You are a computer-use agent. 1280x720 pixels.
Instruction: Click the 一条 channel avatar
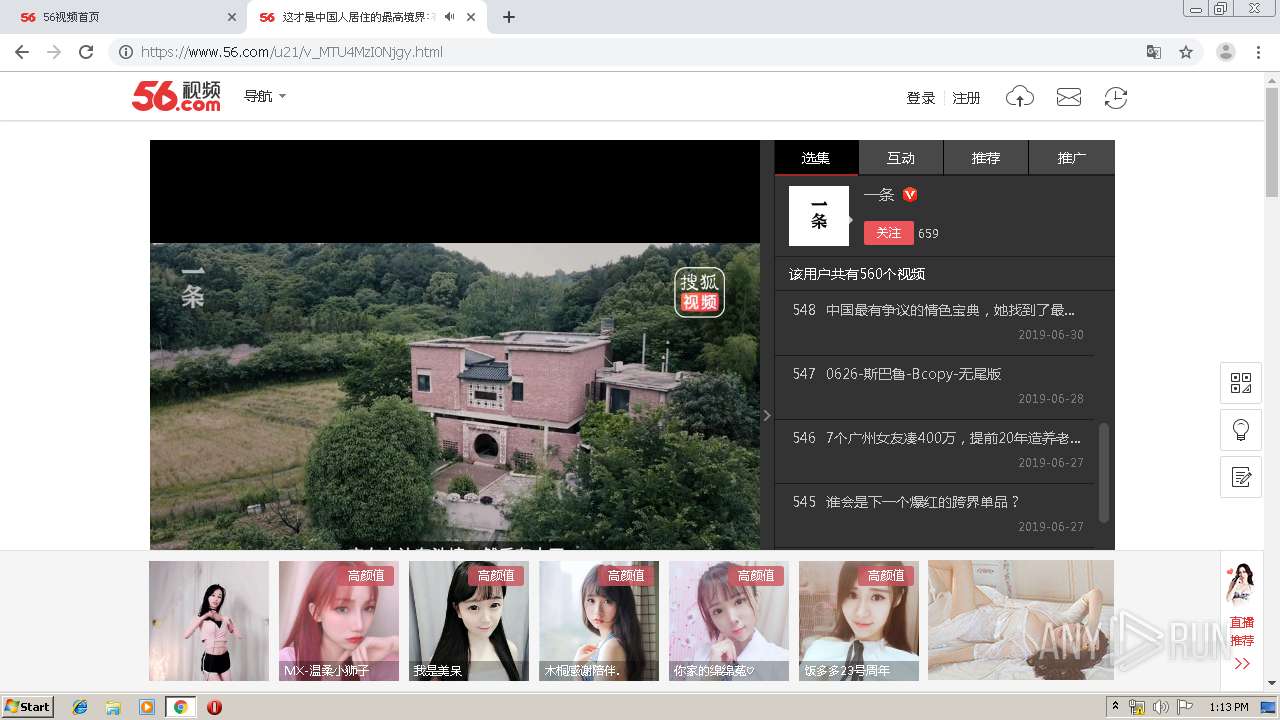point(819,216)
